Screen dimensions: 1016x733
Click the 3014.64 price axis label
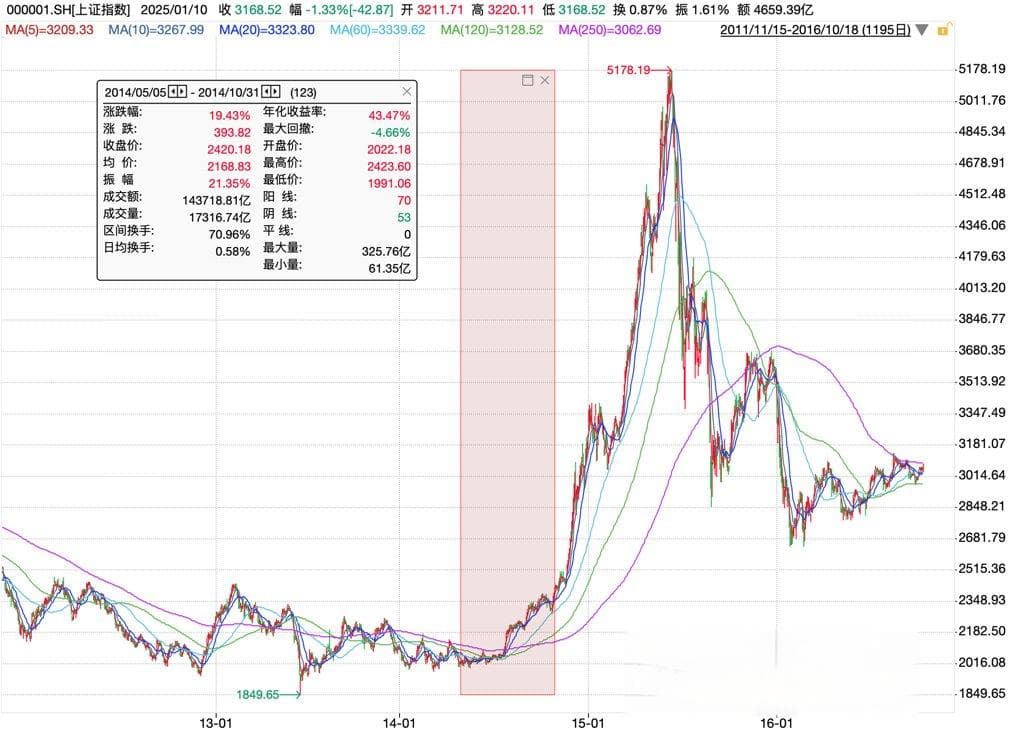tap(982, 475)
